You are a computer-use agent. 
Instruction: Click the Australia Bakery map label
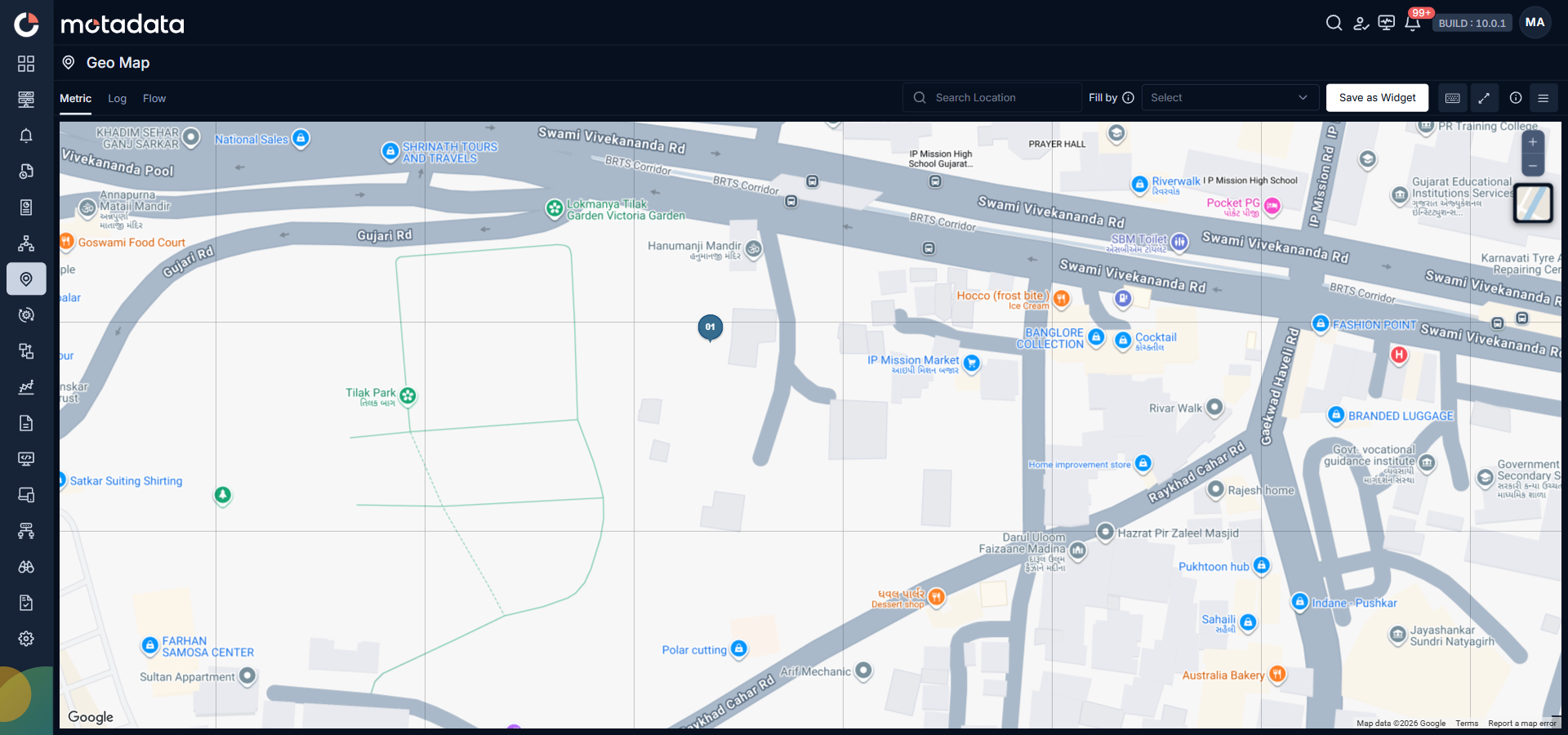[1223, 675]
